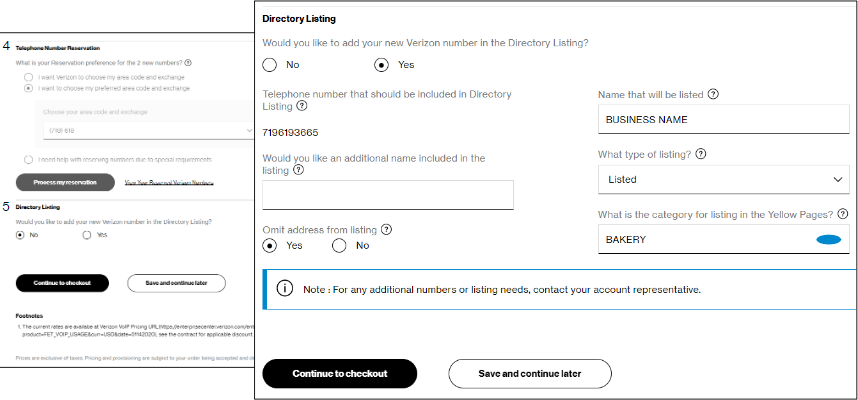Choose 'Yes' for omit address from listing

tap(270, 245)
